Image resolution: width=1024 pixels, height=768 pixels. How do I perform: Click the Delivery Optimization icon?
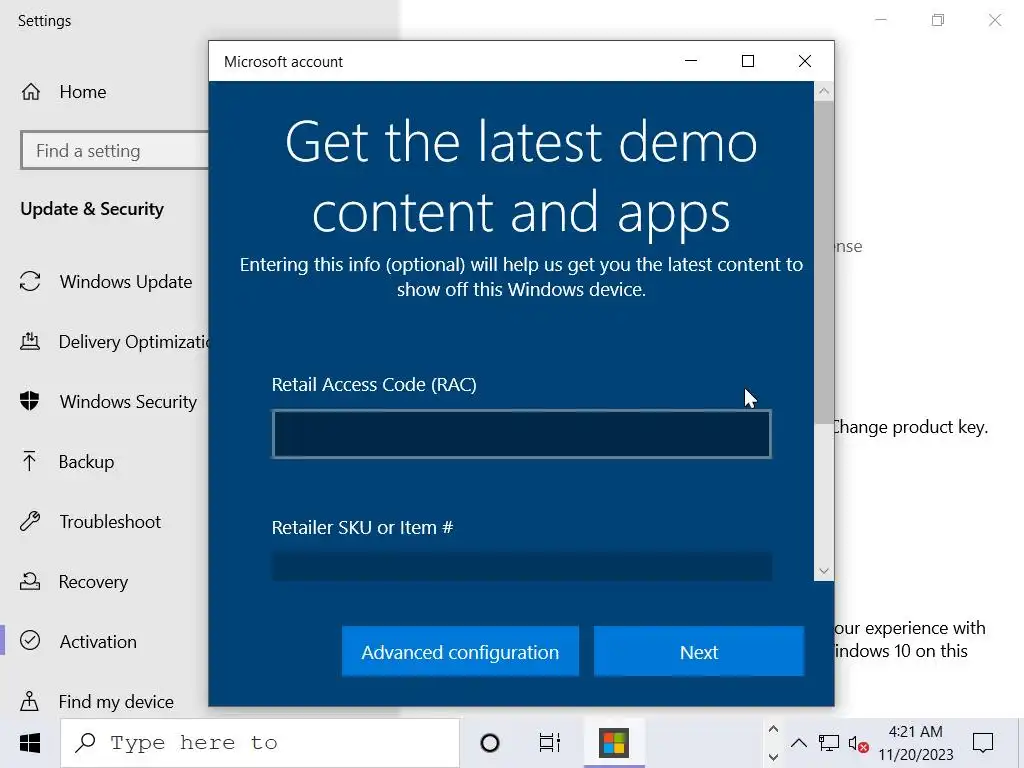tap(30, 341)
